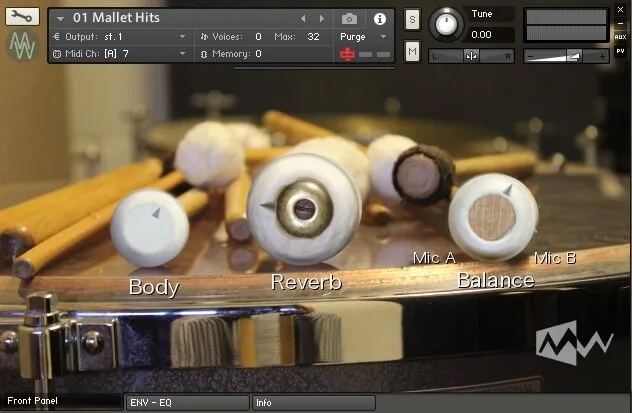Remove instrument using the X button
632x413 pixels.
coord(620,9)
